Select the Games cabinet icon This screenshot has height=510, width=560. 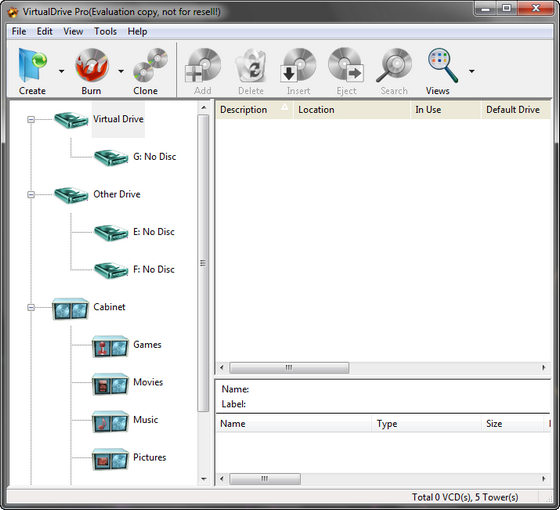110,346
